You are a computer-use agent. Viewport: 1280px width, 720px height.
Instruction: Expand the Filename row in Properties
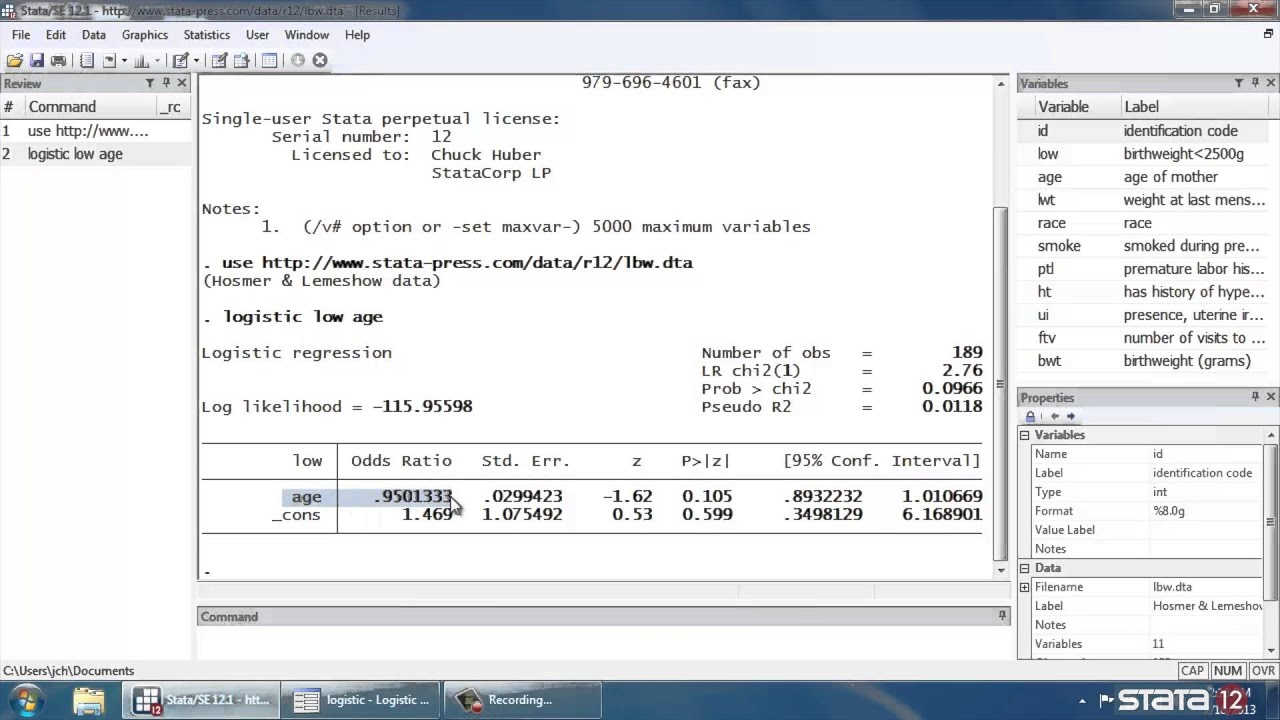[x=1024, y=587]
